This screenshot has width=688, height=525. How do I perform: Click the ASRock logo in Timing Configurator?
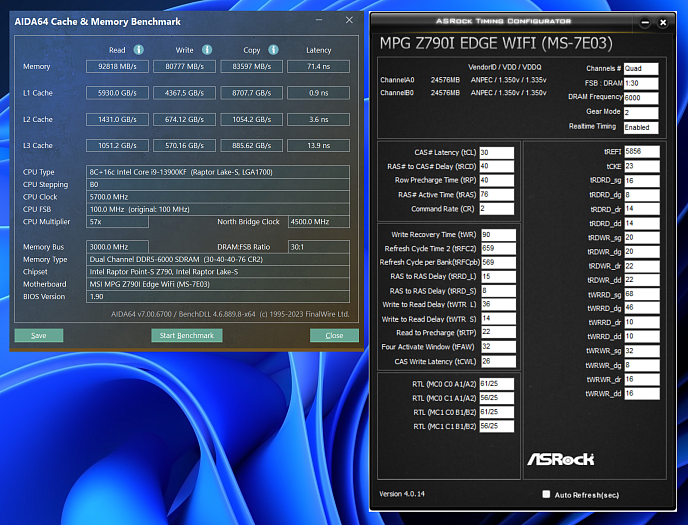[560, 459]
